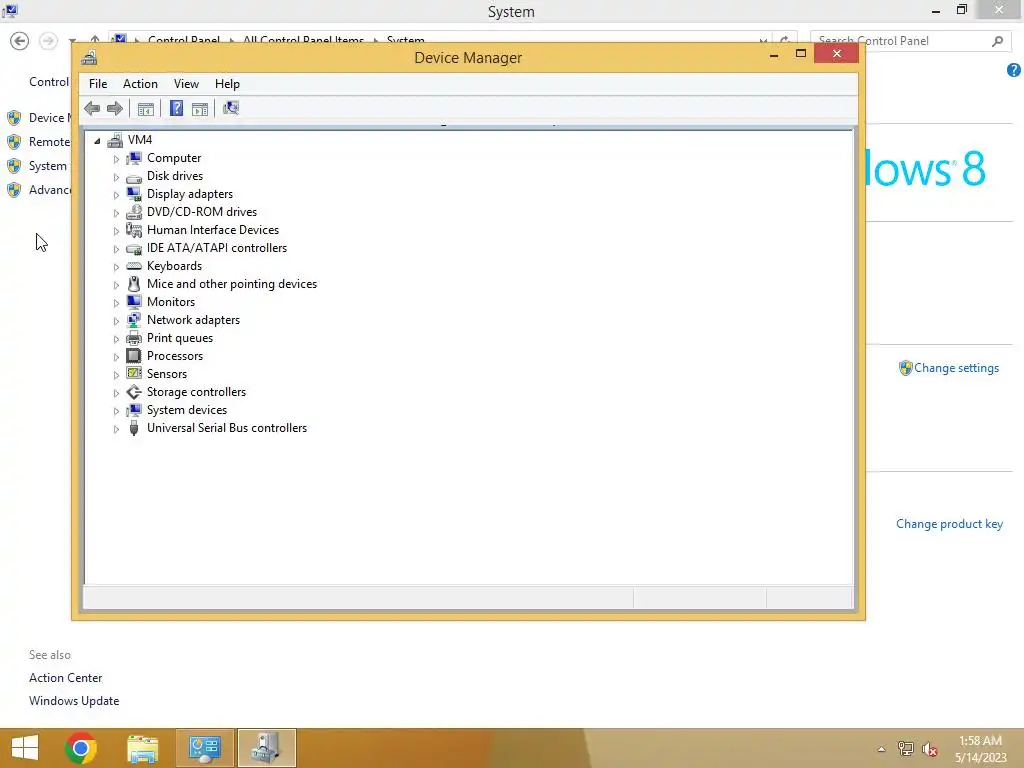Click the Forward arrow in Device Manager toolbar
Screen dimensions: 1024x768
click(114, 108)
